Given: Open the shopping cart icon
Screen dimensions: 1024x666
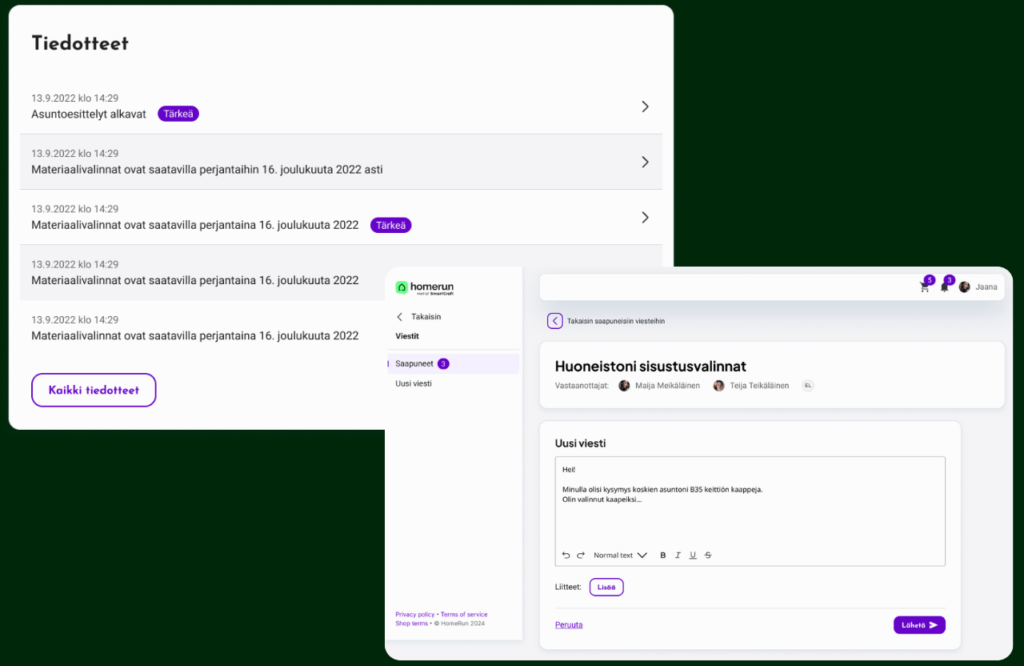Looking at the screenshot, I should 924,287.
